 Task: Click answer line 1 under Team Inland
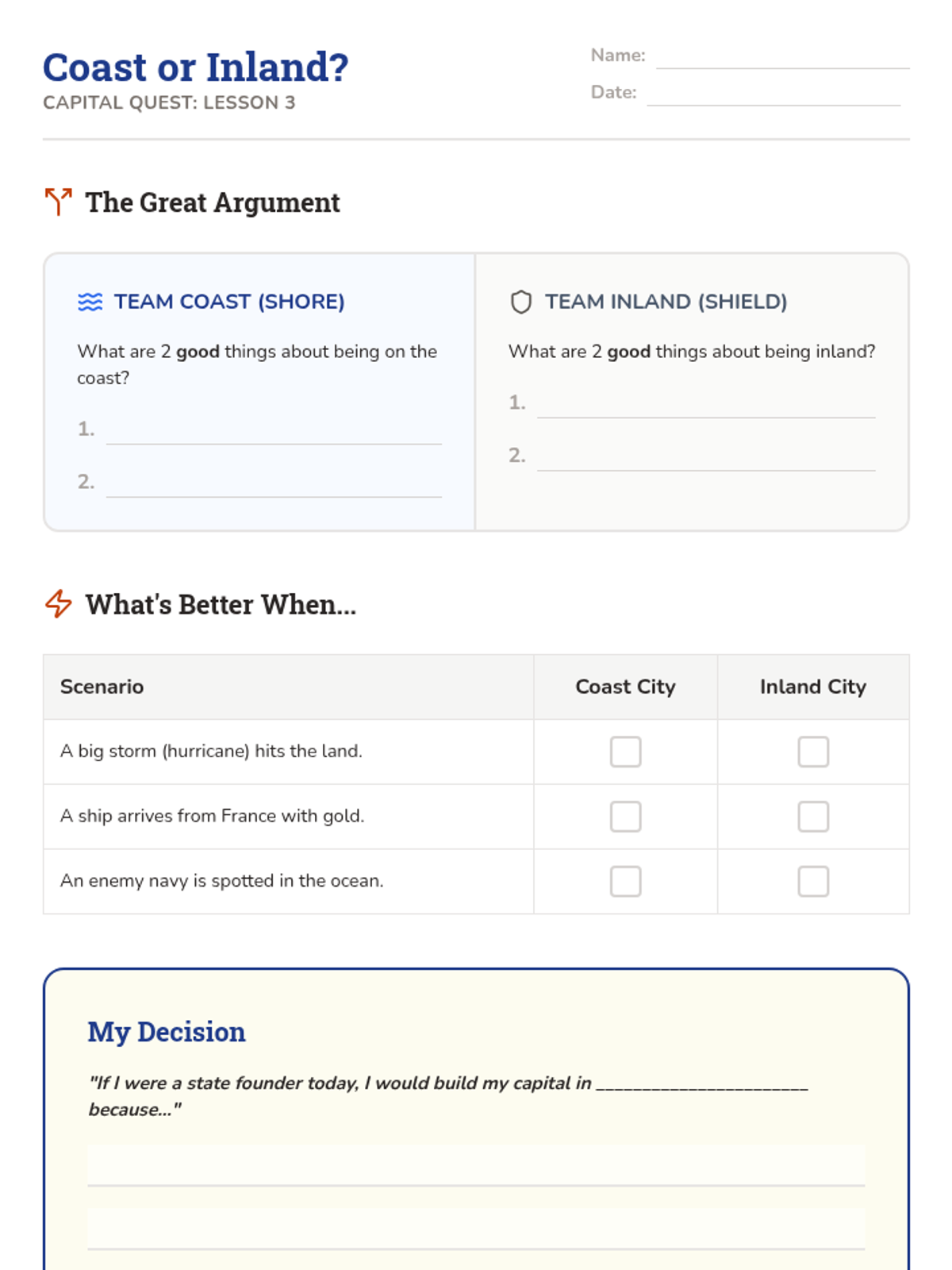[706, 403]
